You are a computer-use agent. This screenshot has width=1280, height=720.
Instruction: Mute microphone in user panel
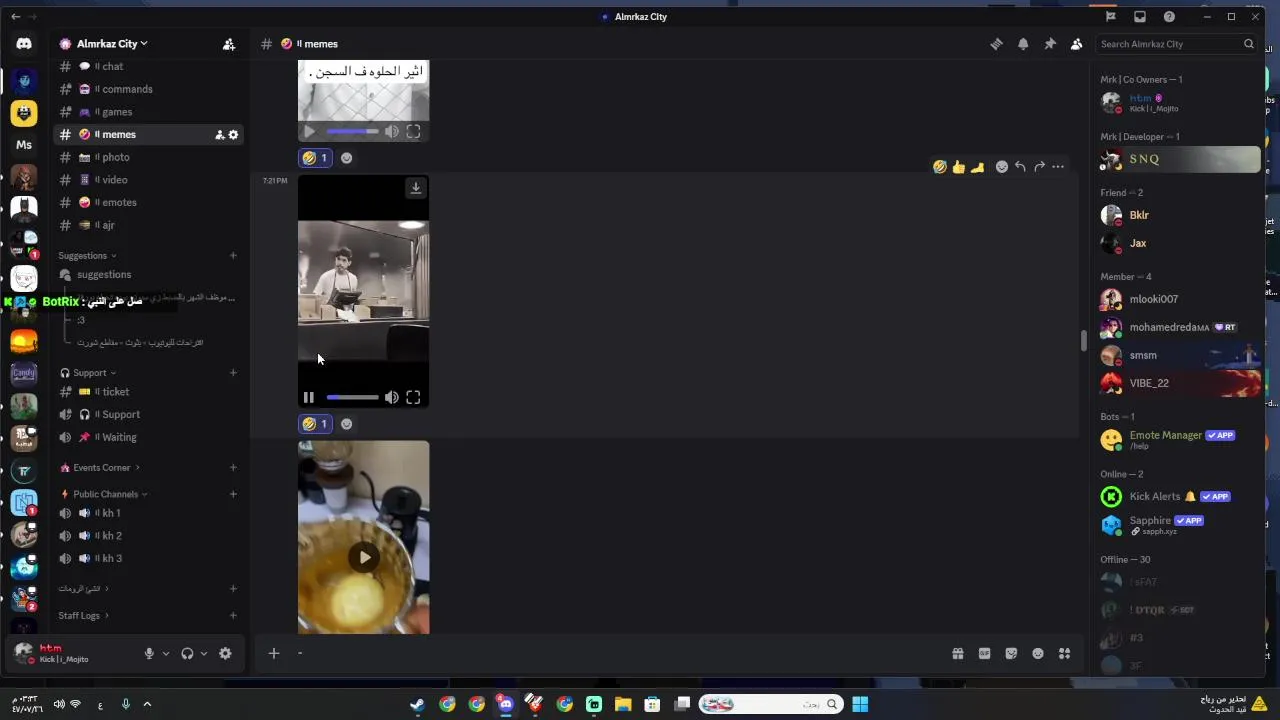point(149,654)
